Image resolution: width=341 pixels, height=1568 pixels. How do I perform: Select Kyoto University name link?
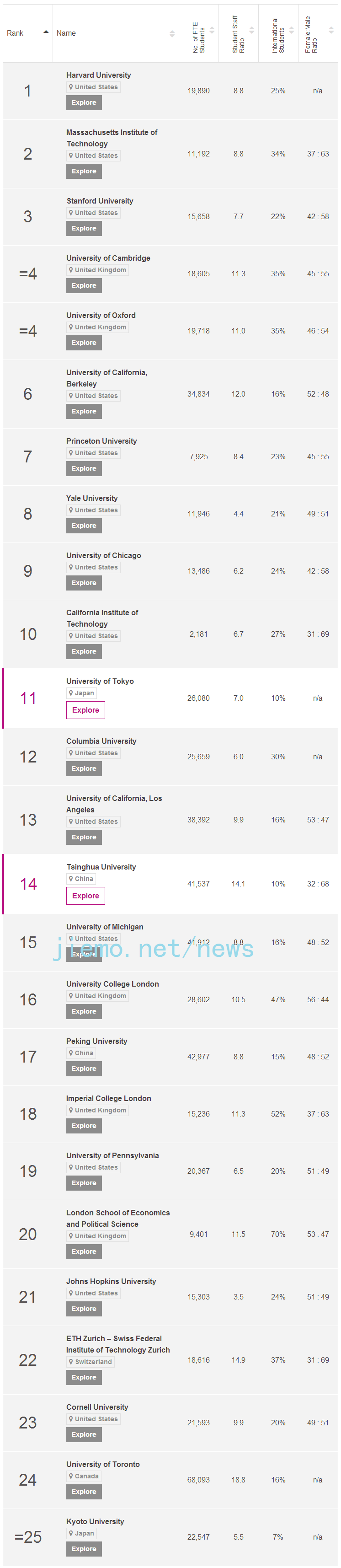coord(95,1522)
